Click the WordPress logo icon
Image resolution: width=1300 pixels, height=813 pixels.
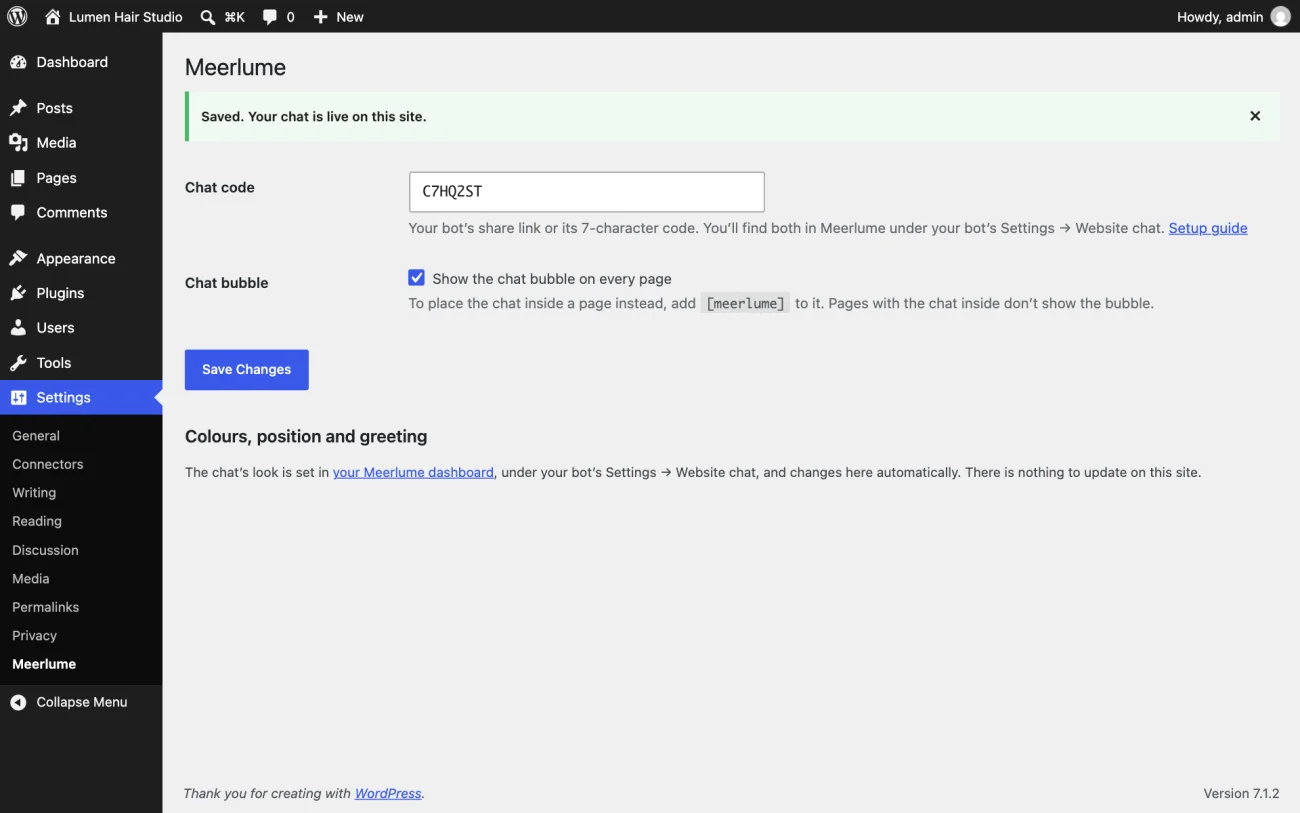[x=17, y=16]
